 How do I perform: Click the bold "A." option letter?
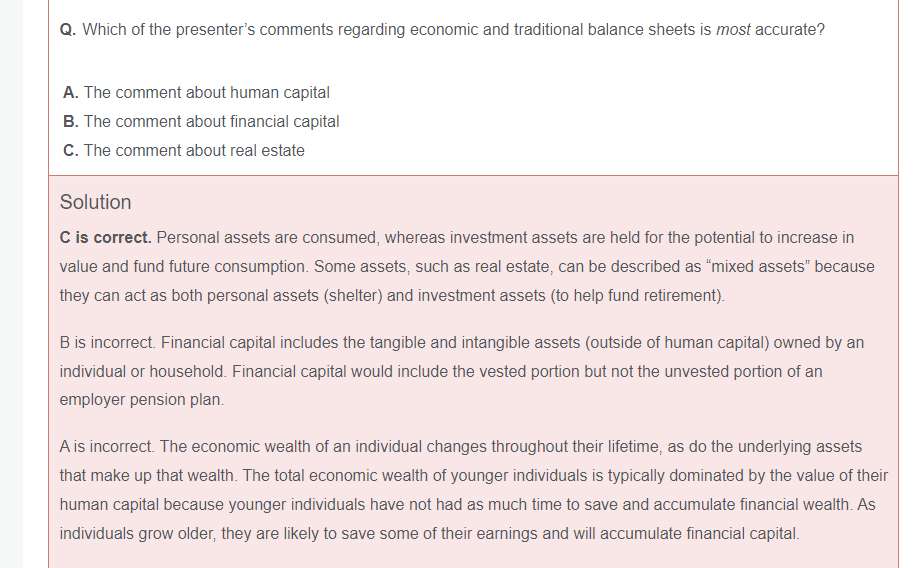pos(70,93)
